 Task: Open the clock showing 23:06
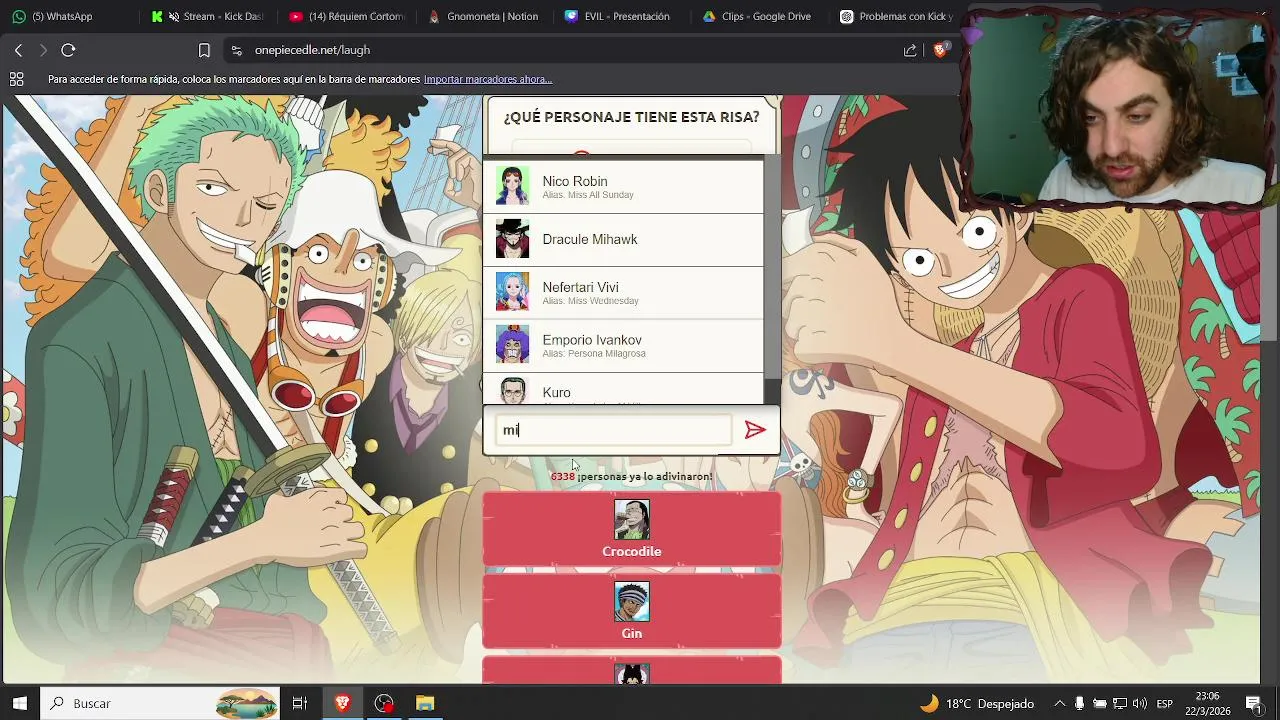(x=1207, y=703)
